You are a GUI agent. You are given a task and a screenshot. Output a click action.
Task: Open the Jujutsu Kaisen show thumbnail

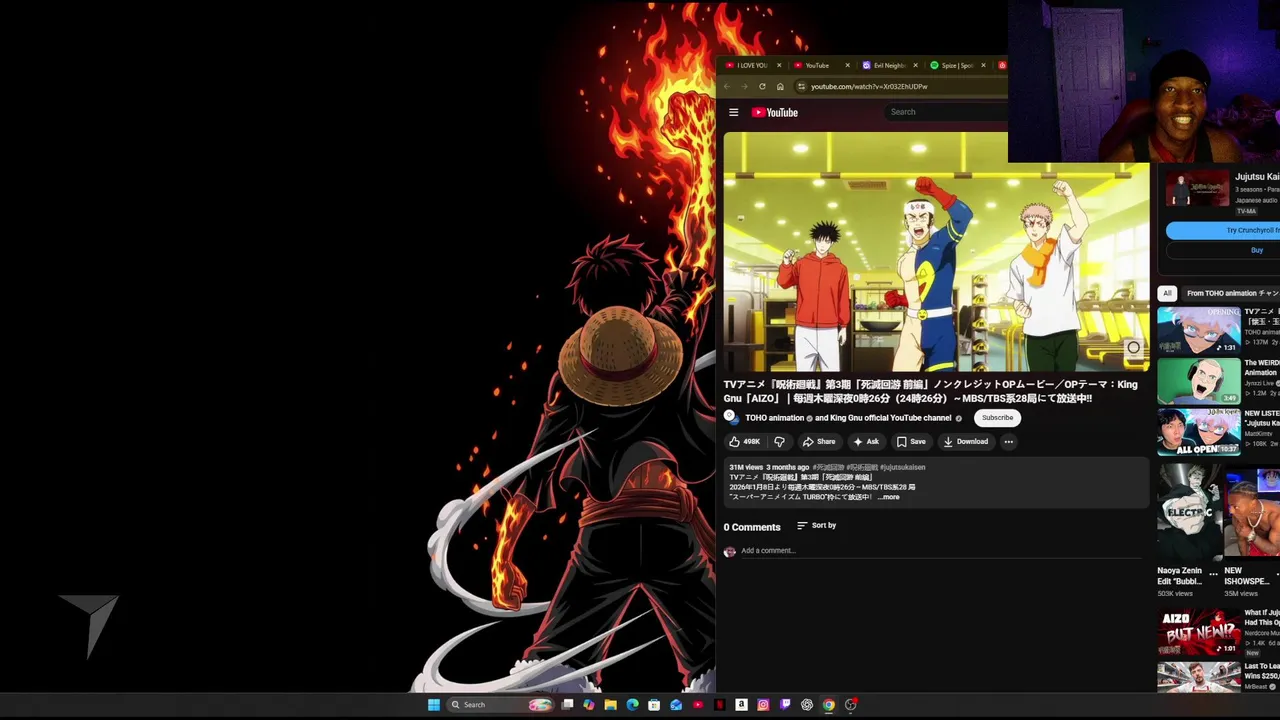pos(1197,189)
